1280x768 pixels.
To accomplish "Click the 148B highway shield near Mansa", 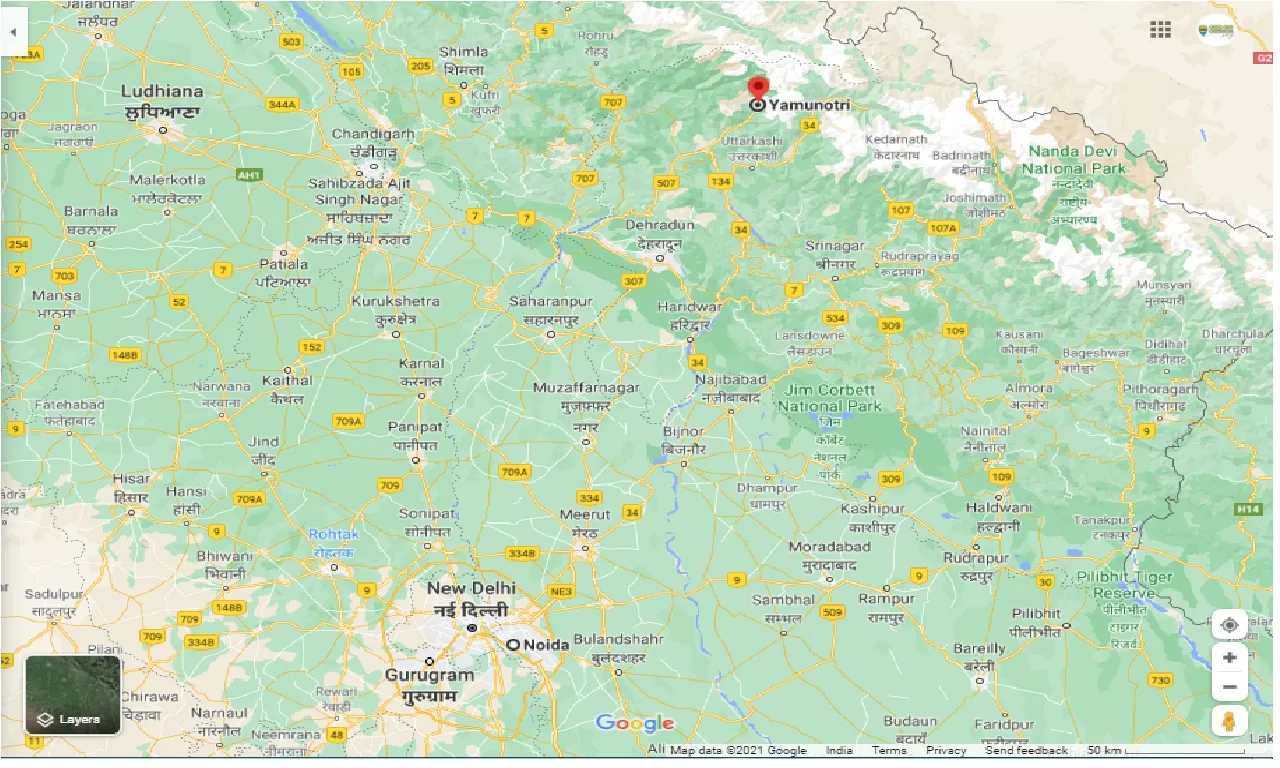I will [x=124, y=355].
